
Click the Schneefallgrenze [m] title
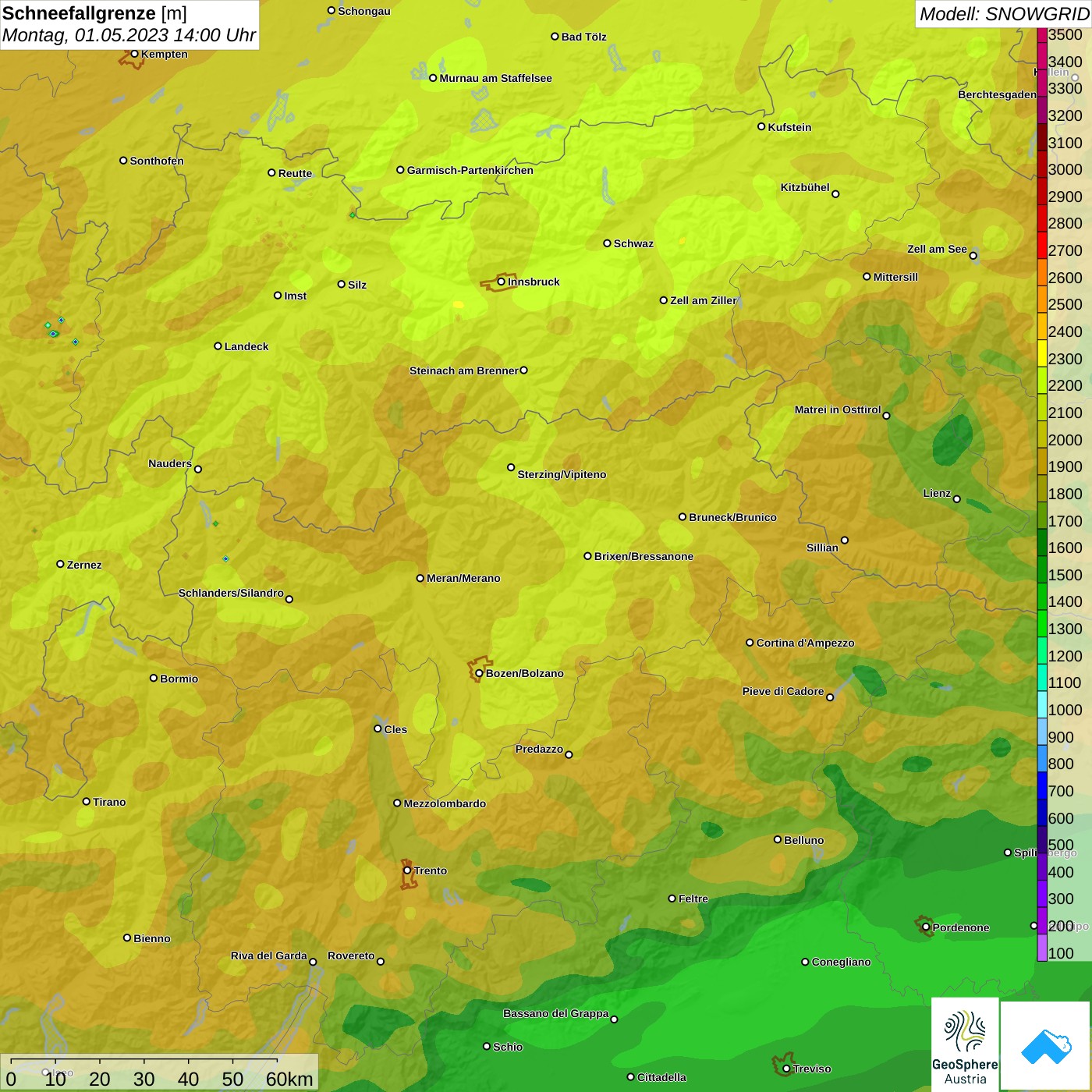(94, 13)
